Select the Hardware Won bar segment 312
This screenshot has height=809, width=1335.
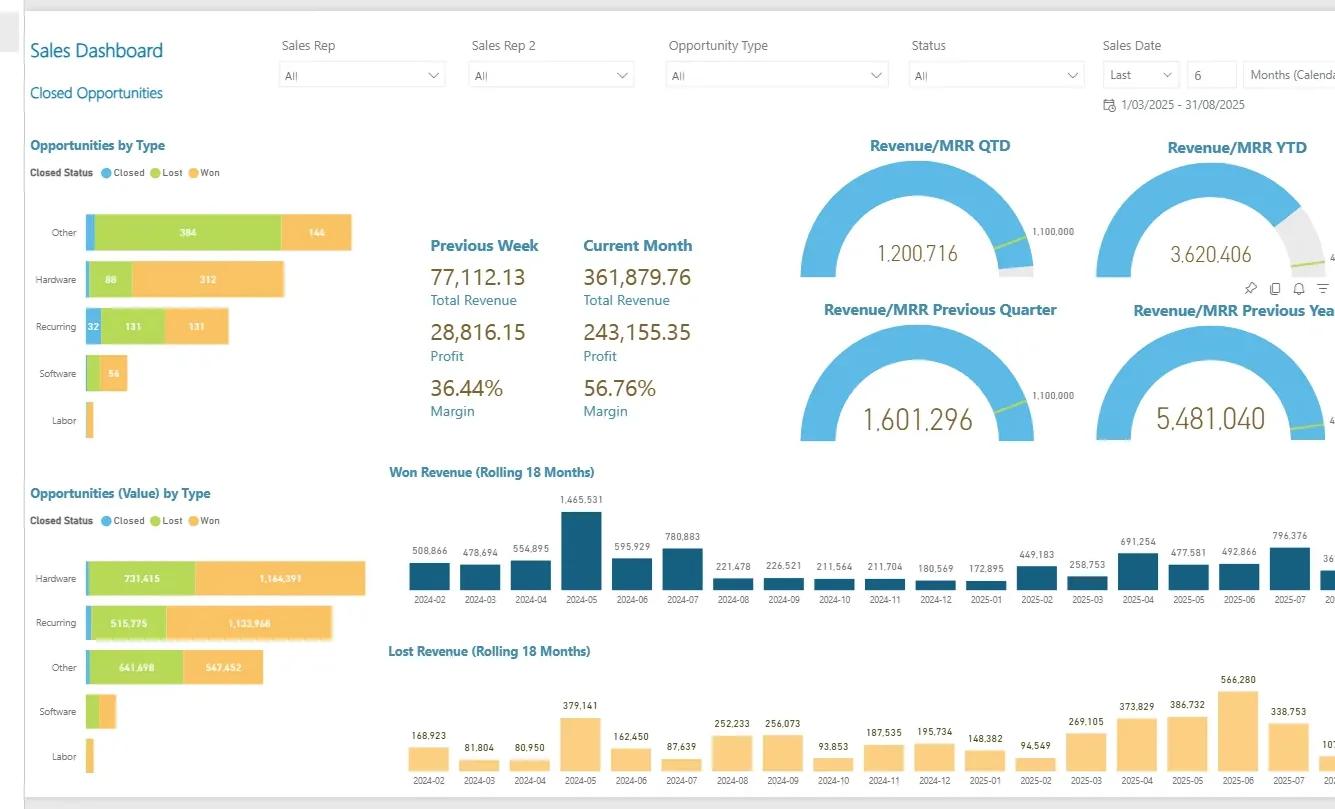pos(208,279)
